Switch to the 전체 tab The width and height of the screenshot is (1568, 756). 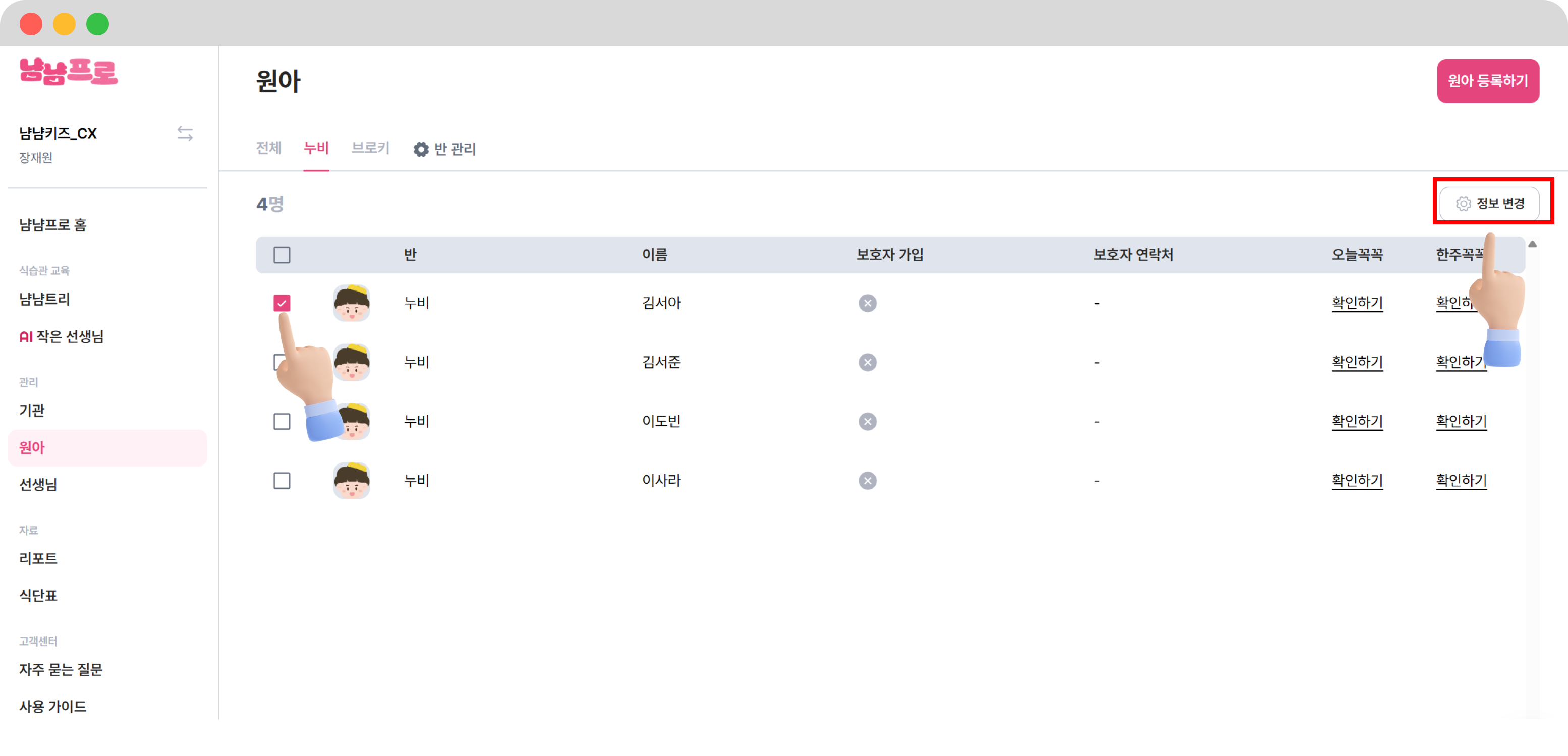tap(268, 148)
